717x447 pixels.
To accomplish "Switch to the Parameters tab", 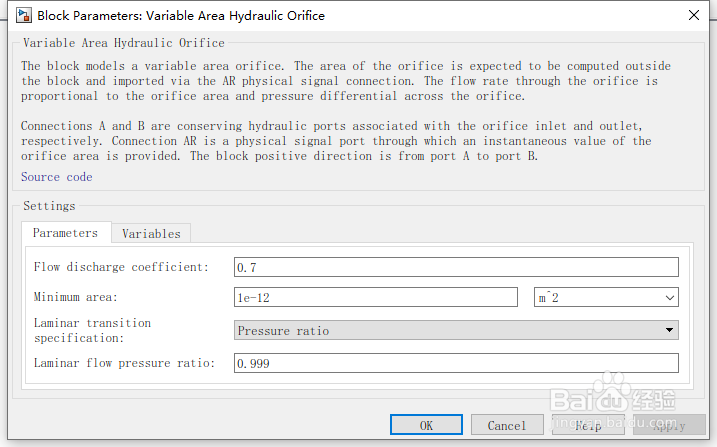I will [65, 233].
